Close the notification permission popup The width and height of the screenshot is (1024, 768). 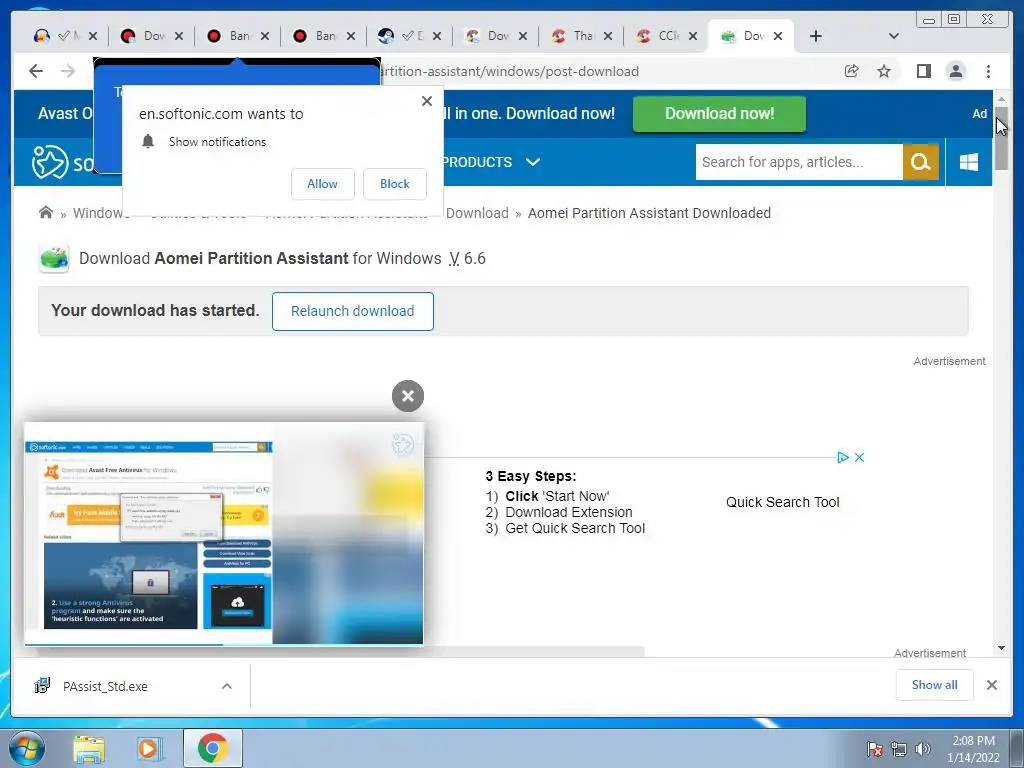(x=427, y=101)
